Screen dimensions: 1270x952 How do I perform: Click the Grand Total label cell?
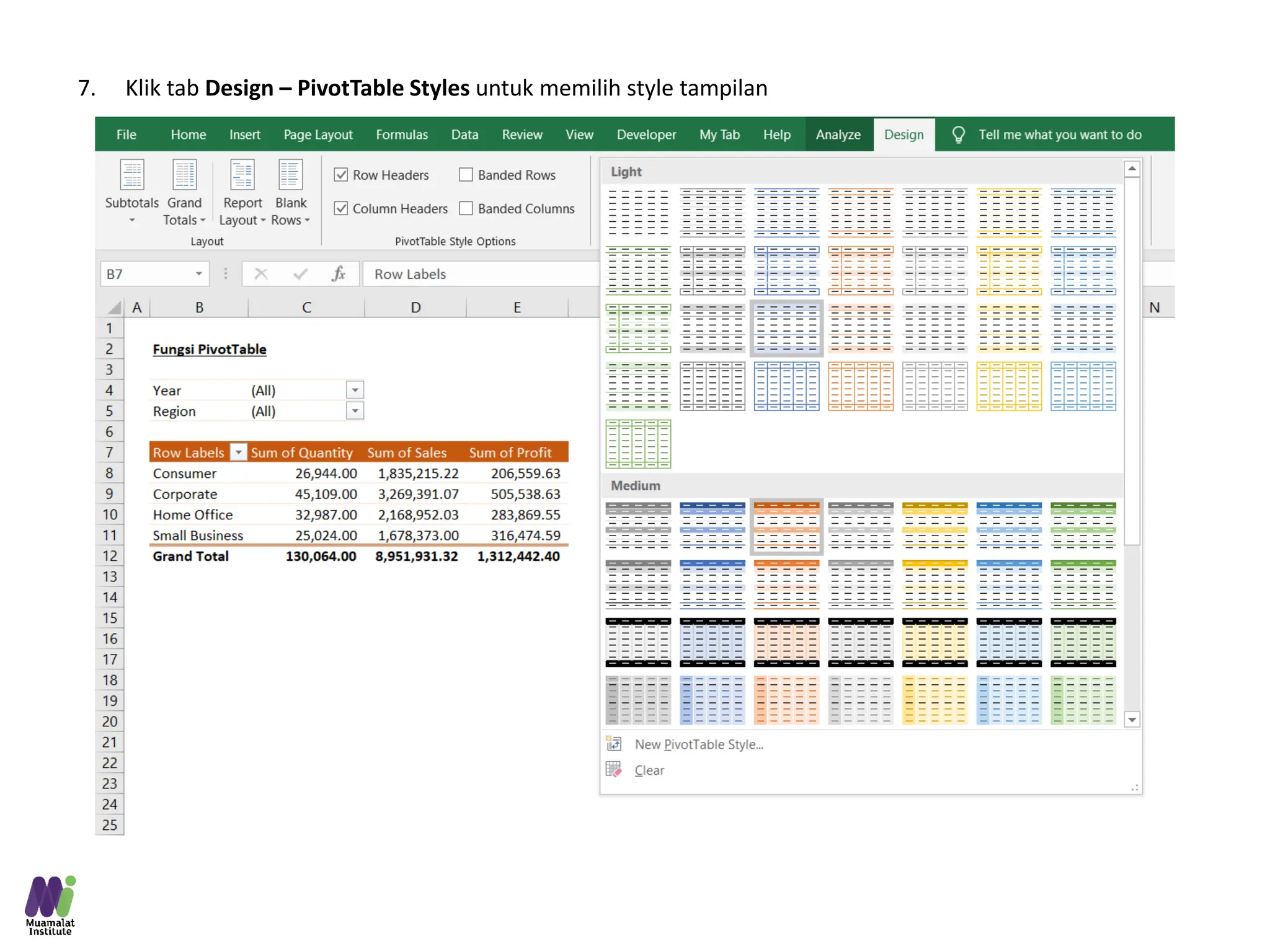[x=198, y=556]
